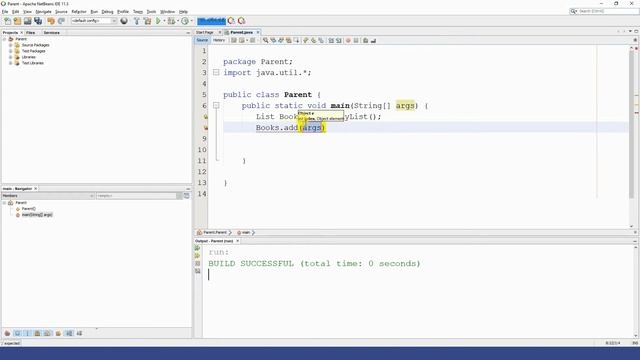Image resolution: width=640 pixels, height=360 pixels.
Task: Open the Source menu
Action: point(61,12)
